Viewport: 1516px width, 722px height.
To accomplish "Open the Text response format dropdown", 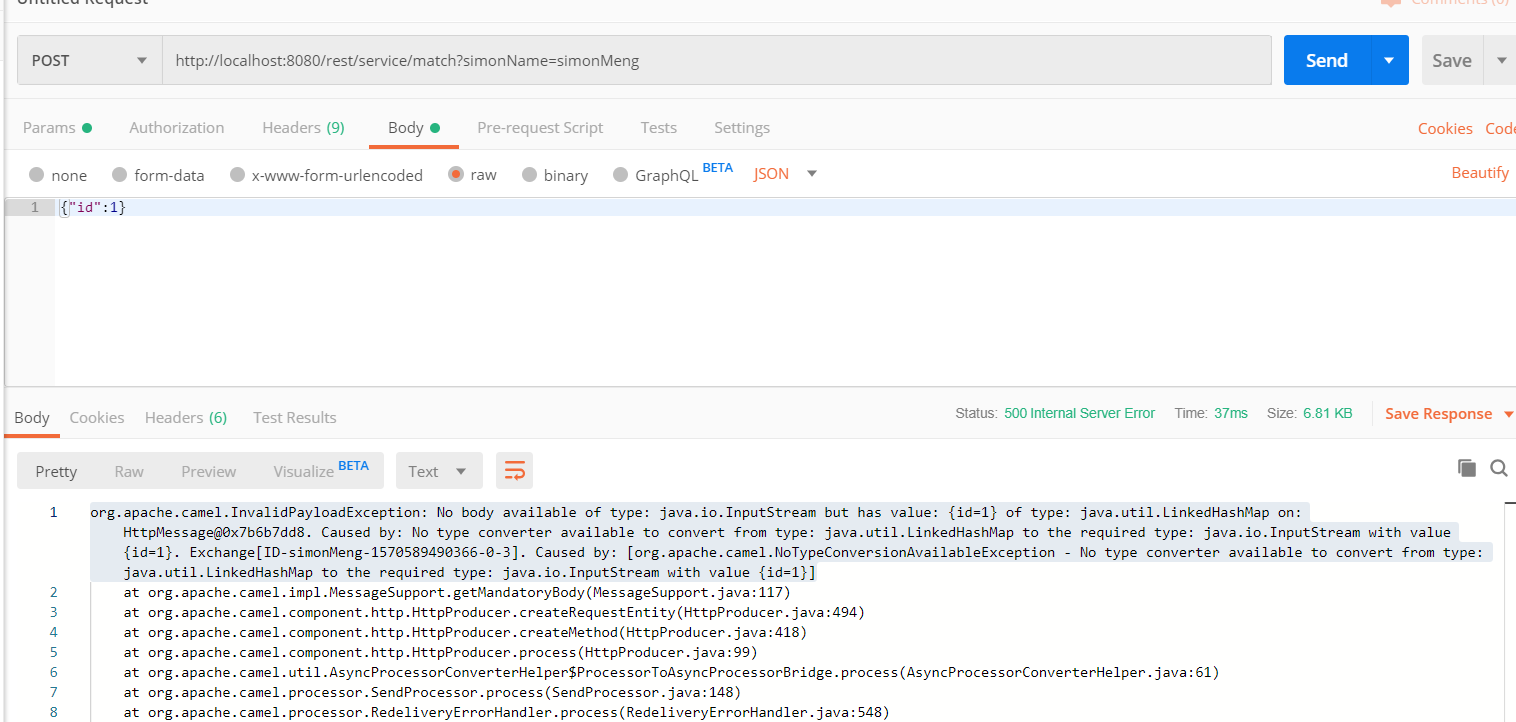I will tap(438, 470).
